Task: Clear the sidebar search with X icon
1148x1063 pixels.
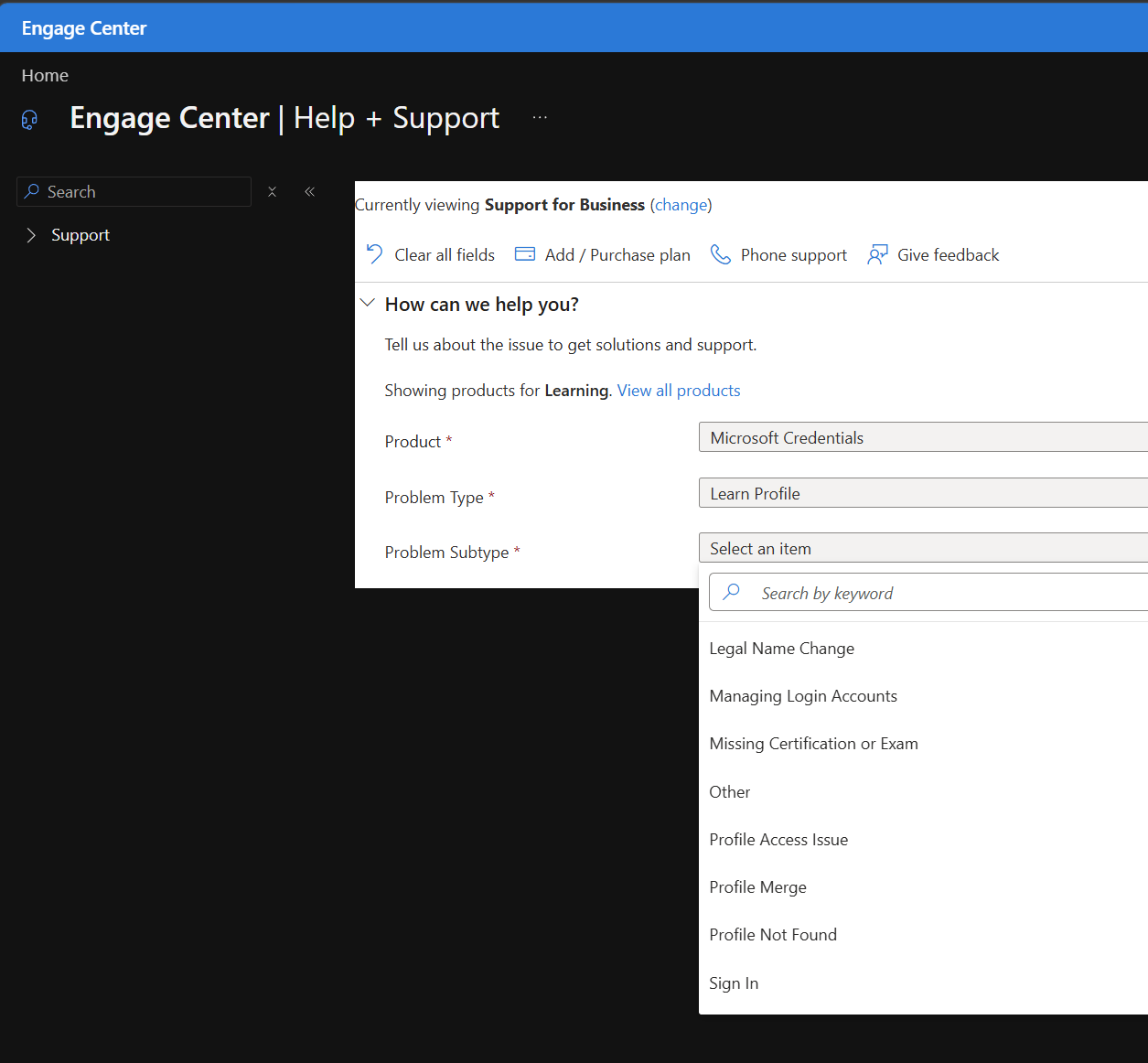Action: coord(272,191)
